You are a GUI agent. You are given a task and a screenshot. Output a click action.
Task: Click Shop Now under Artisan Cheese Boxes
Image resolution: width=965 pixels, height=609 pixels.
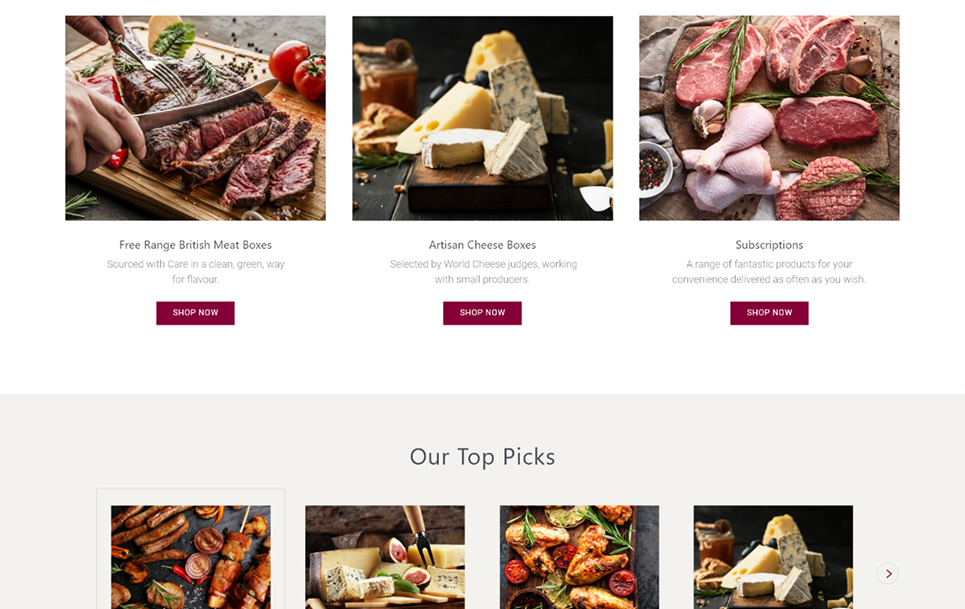[x=482, y=312]
